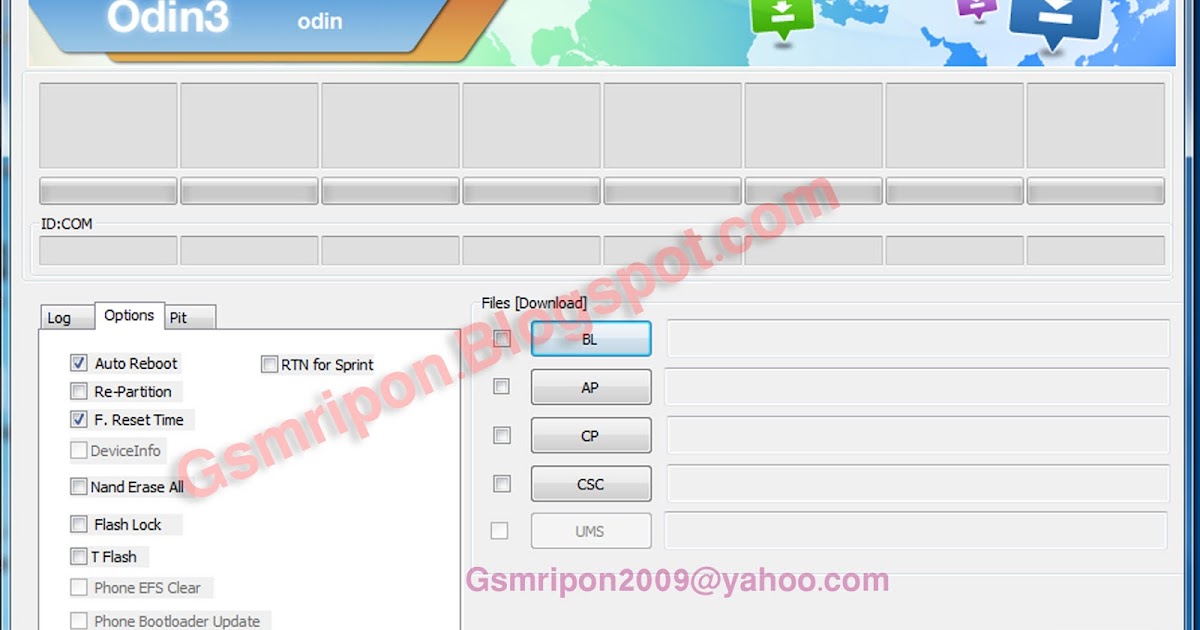Viewport: 1200px width, 630px height.
Task: Click the CSC firmware button
Action: coord(590,483)
